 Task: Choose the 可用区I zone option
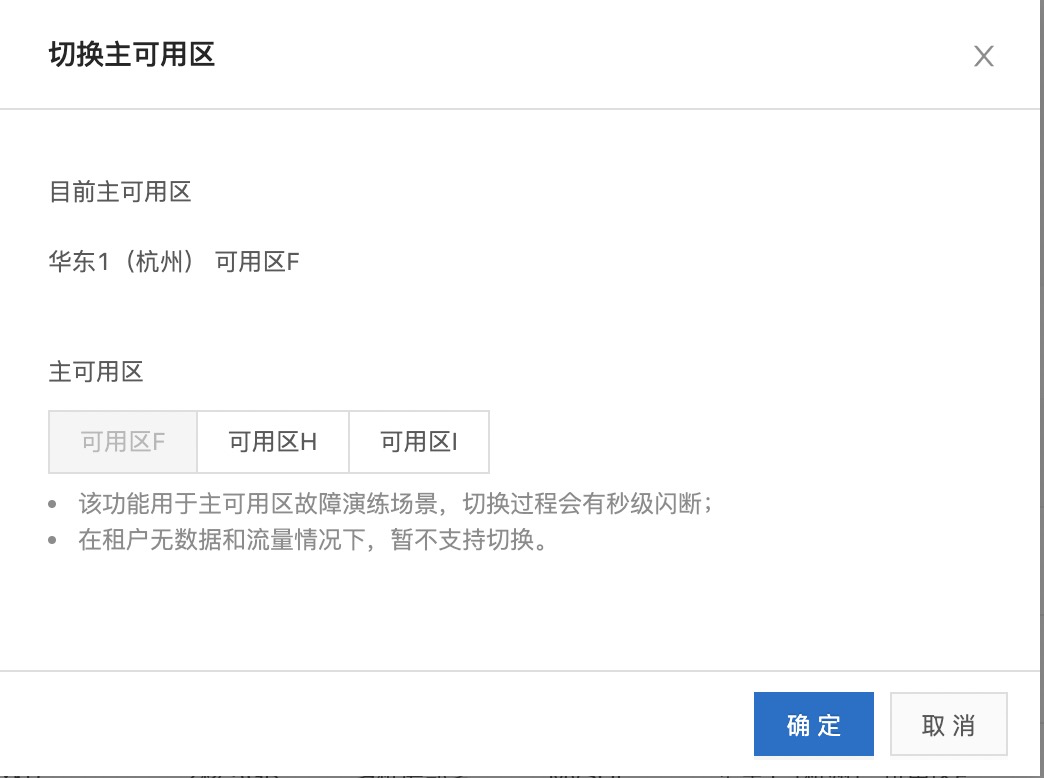pyautogui.click(x=419, y=442)
